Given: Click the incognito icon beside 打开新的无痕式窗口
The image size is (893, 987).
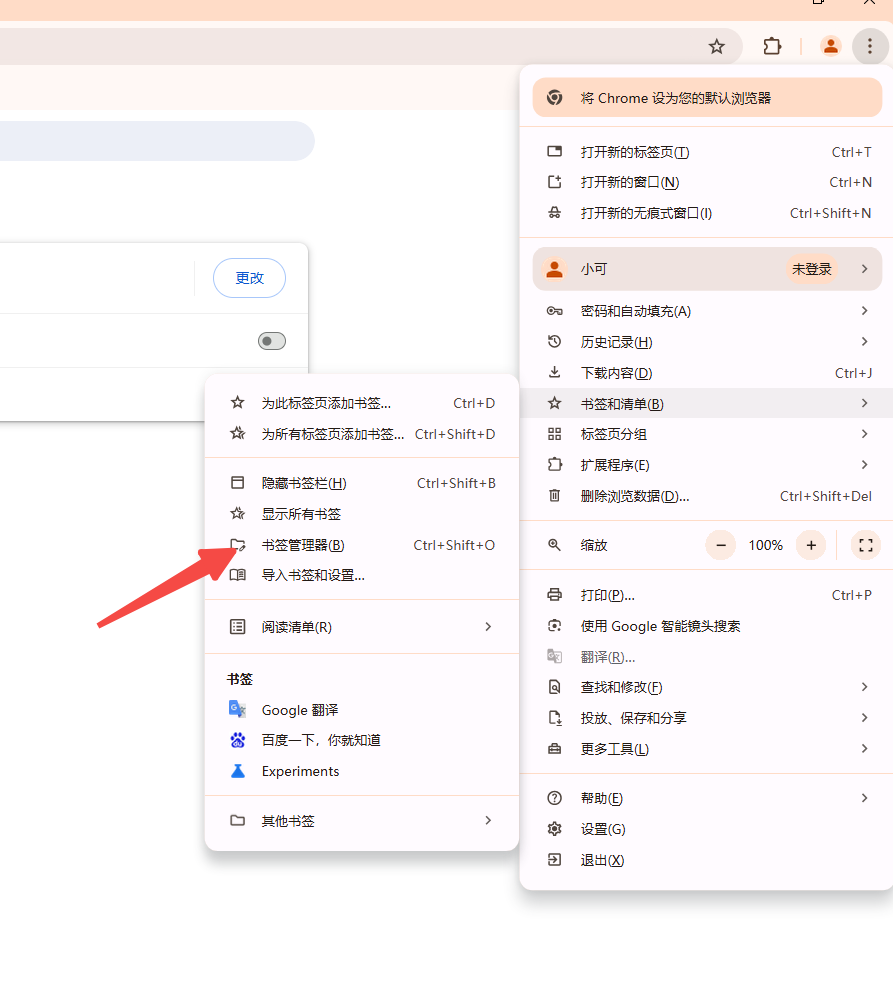Looking at the screenshot, I should coord(554,213).
